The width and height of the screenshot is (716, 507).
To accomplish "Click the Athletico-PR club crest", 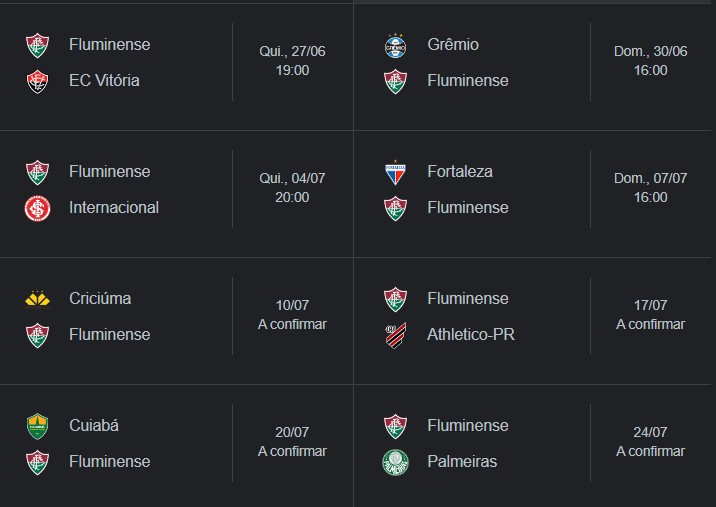I will click(395, 336).
